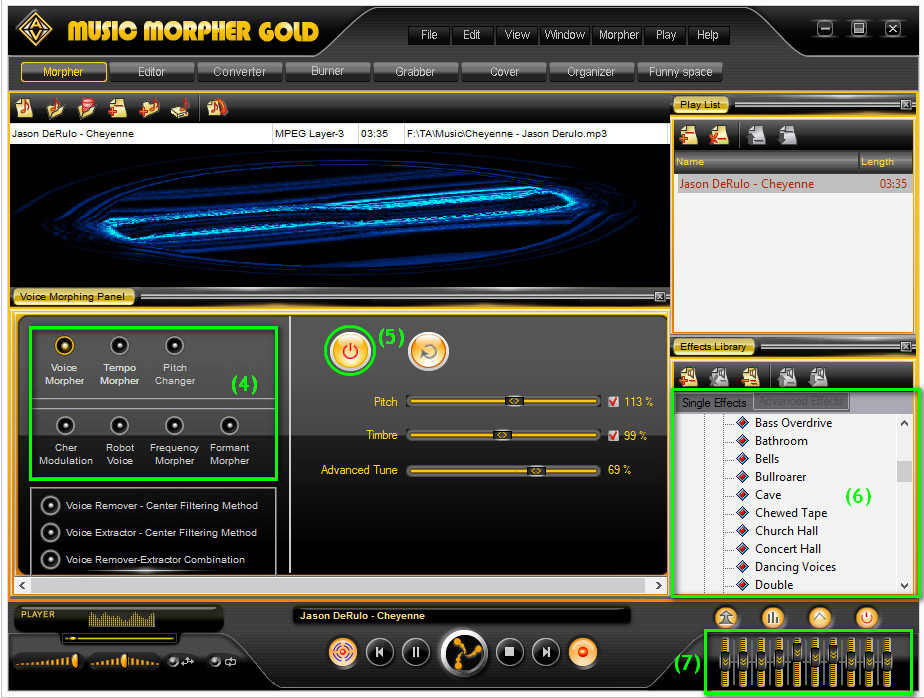This screenshot has height=698, width=924.
Task: Stop the playback
Action: tap(510, 652)
